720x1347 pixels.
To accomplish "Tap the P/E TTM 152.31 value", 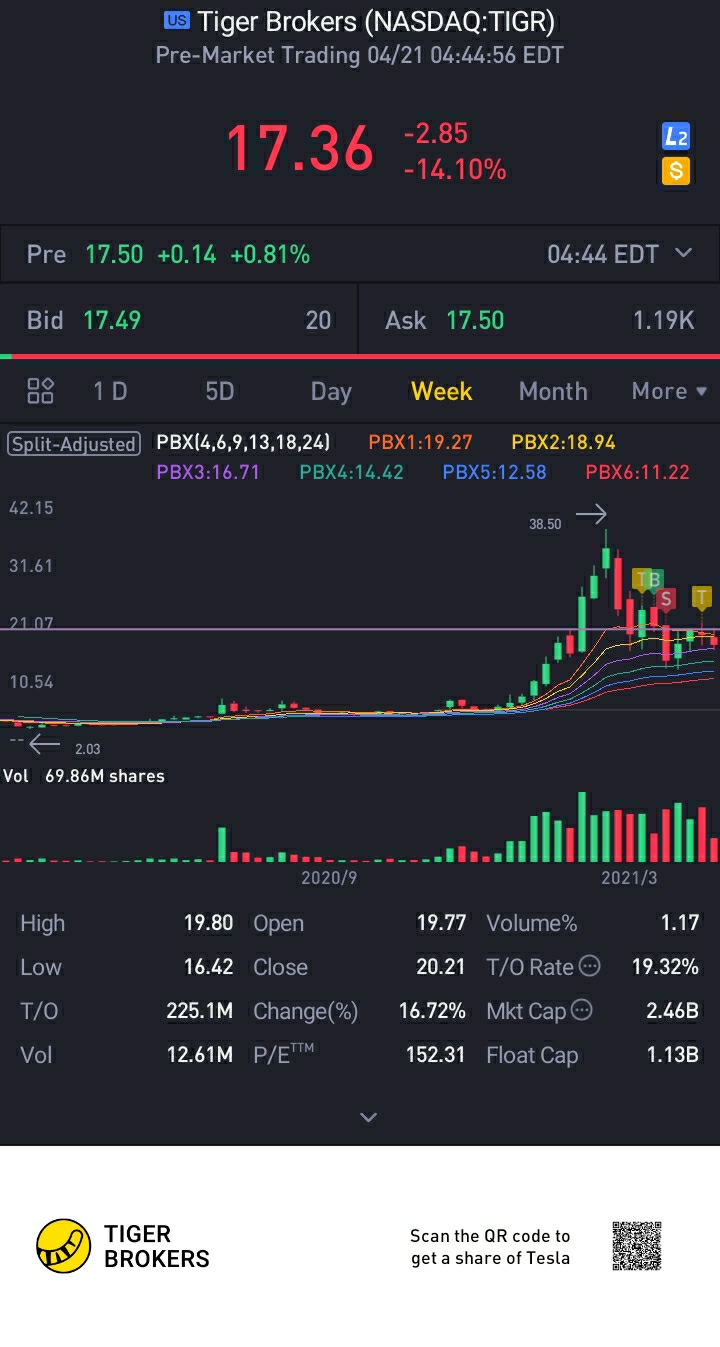I will [x=435, y=1055].
